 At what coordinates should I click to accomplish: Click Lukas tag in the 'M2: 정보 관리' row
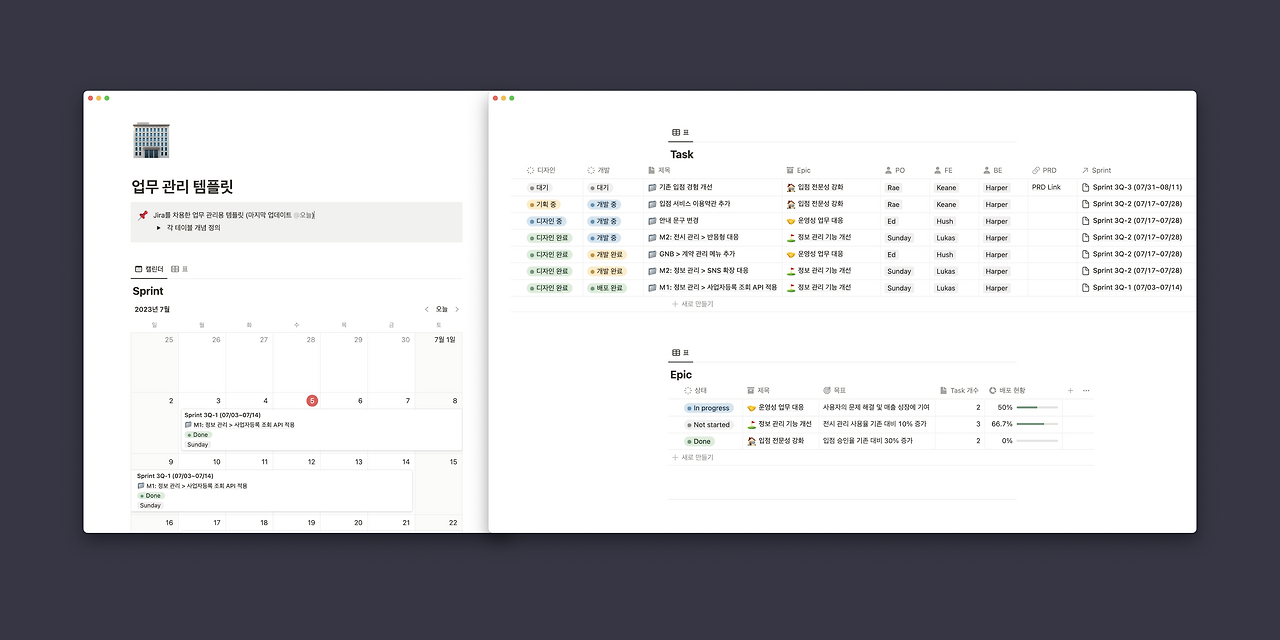(x=946, y=271)
